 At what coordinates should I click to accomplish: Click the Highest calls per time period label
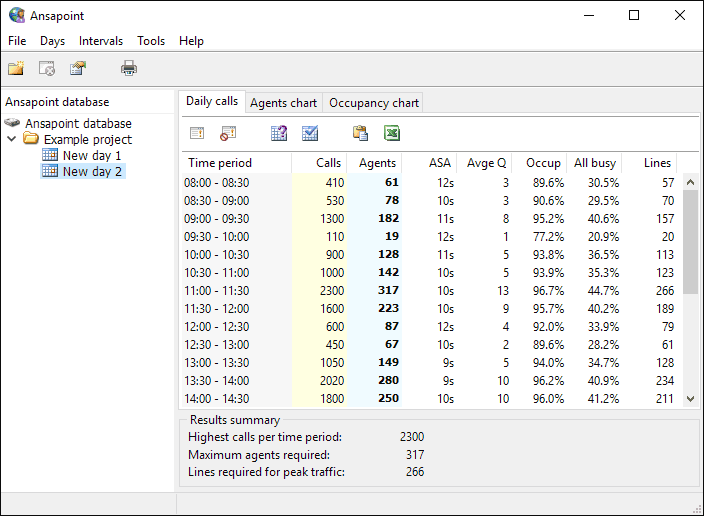[x=265, y=437]
